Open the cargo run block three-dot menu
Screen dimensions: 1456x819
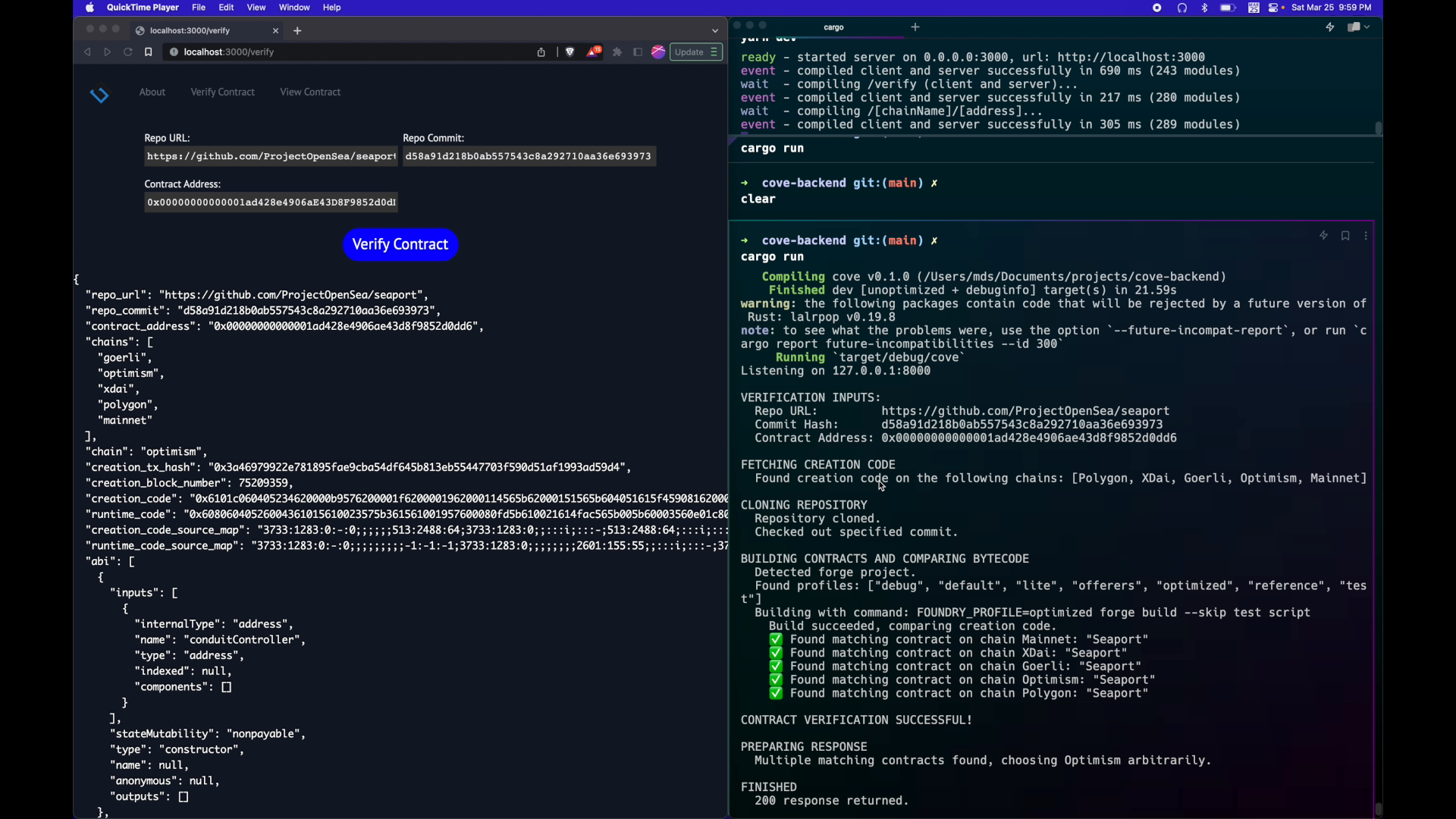pyautogui.click(x=1366, y=236)
